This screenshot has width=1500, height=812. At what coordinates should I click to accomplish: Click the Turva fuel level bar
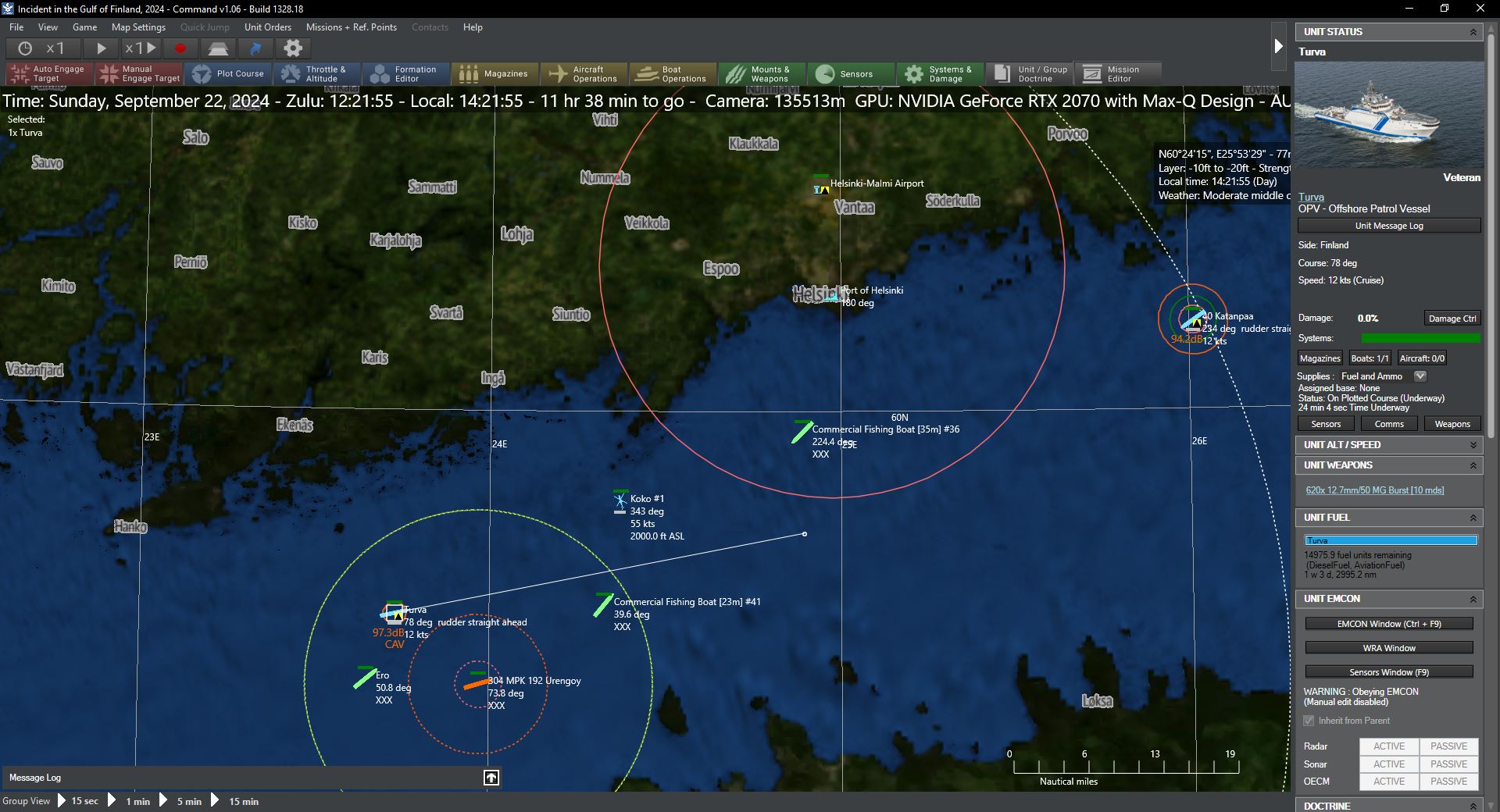(1391, 540)
